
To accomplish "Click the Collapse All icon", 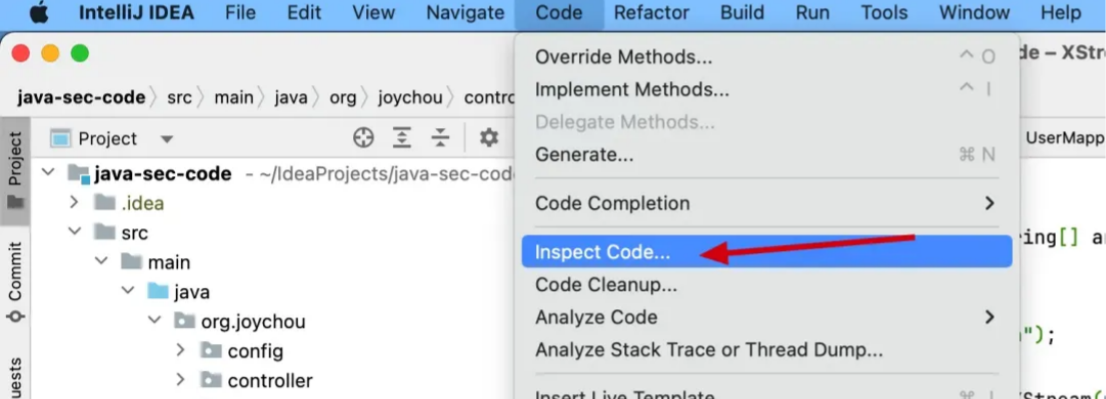I will coord(441,138).
